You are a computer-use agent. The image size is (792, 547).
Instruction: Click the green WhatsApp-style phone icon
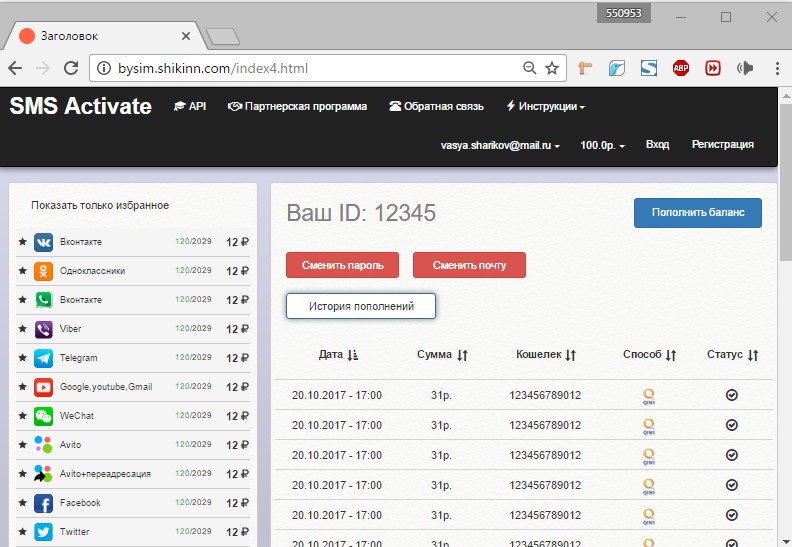pos(43,300)
